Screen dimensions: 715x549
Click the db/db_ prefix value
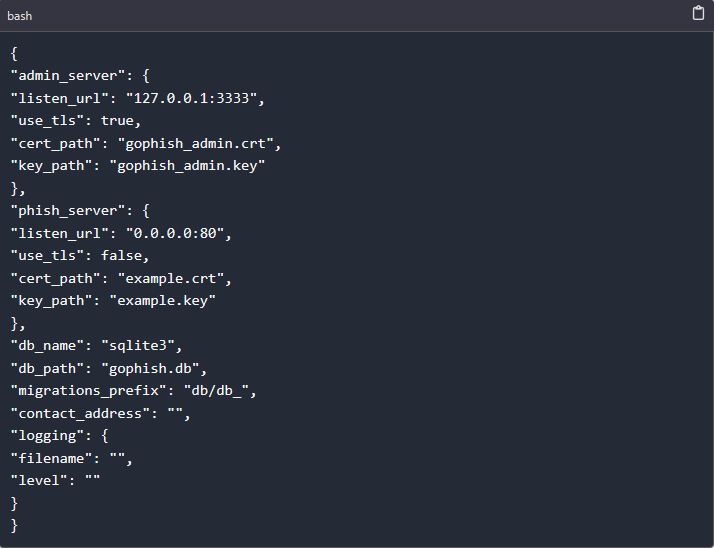tap(217, 391)
